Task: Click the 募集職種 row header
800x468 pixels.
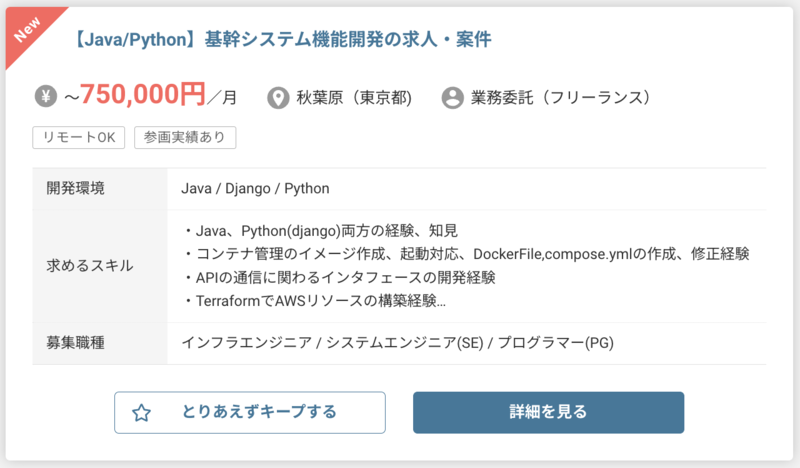Action: [x=76, y=343]
